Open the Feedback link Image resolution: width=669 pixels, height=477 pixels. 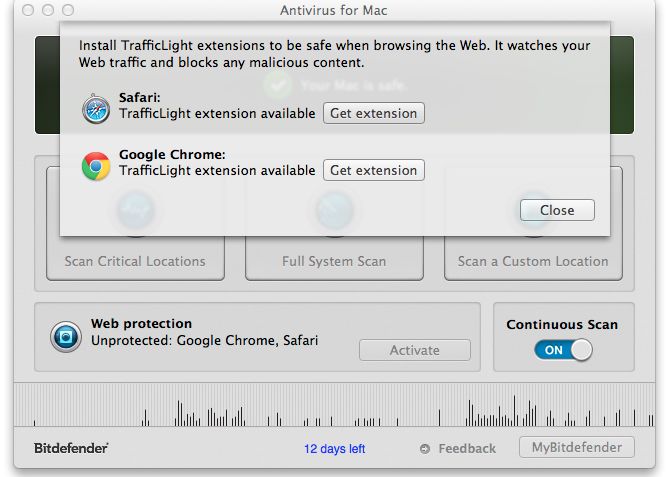(466, 449)
